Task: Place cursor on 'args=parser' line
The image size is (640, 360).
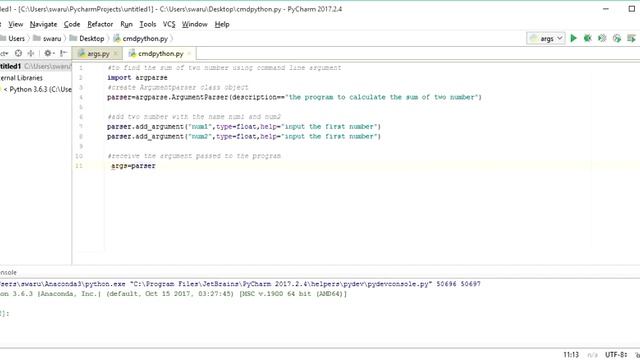Action: tap(133, 166)
